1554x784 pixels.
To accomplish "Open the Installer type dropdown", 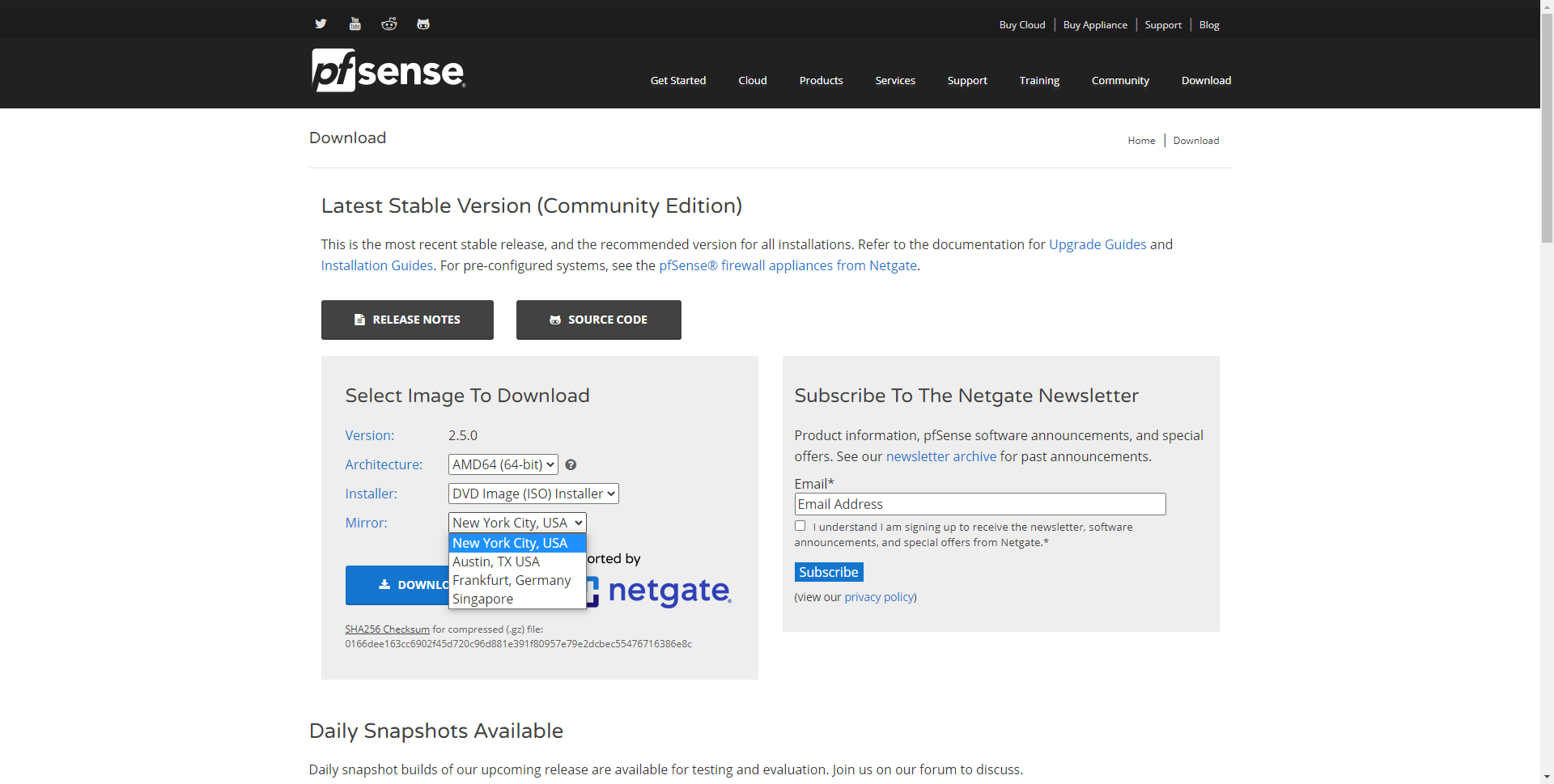I will click(x=533, y=494).
